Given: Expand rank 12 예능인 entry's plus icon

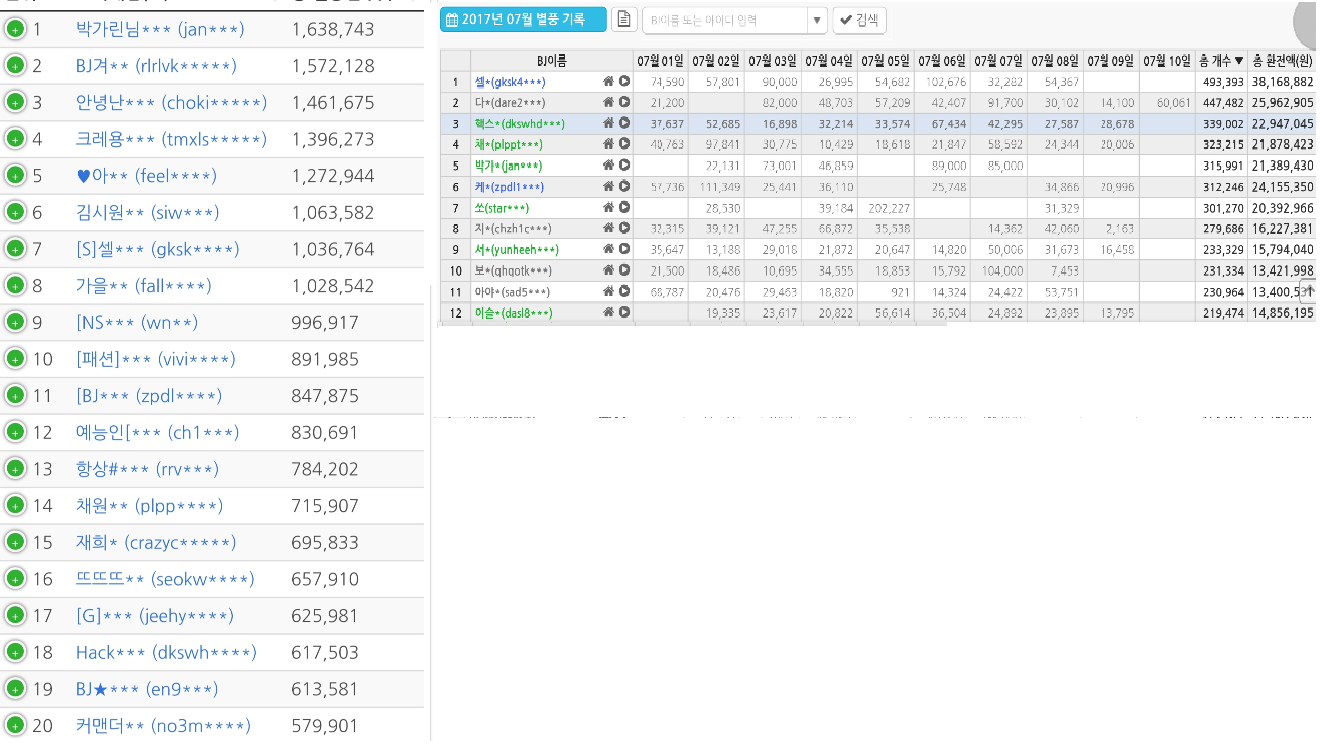Looking at the screenshot, I should tap(15, 432).
